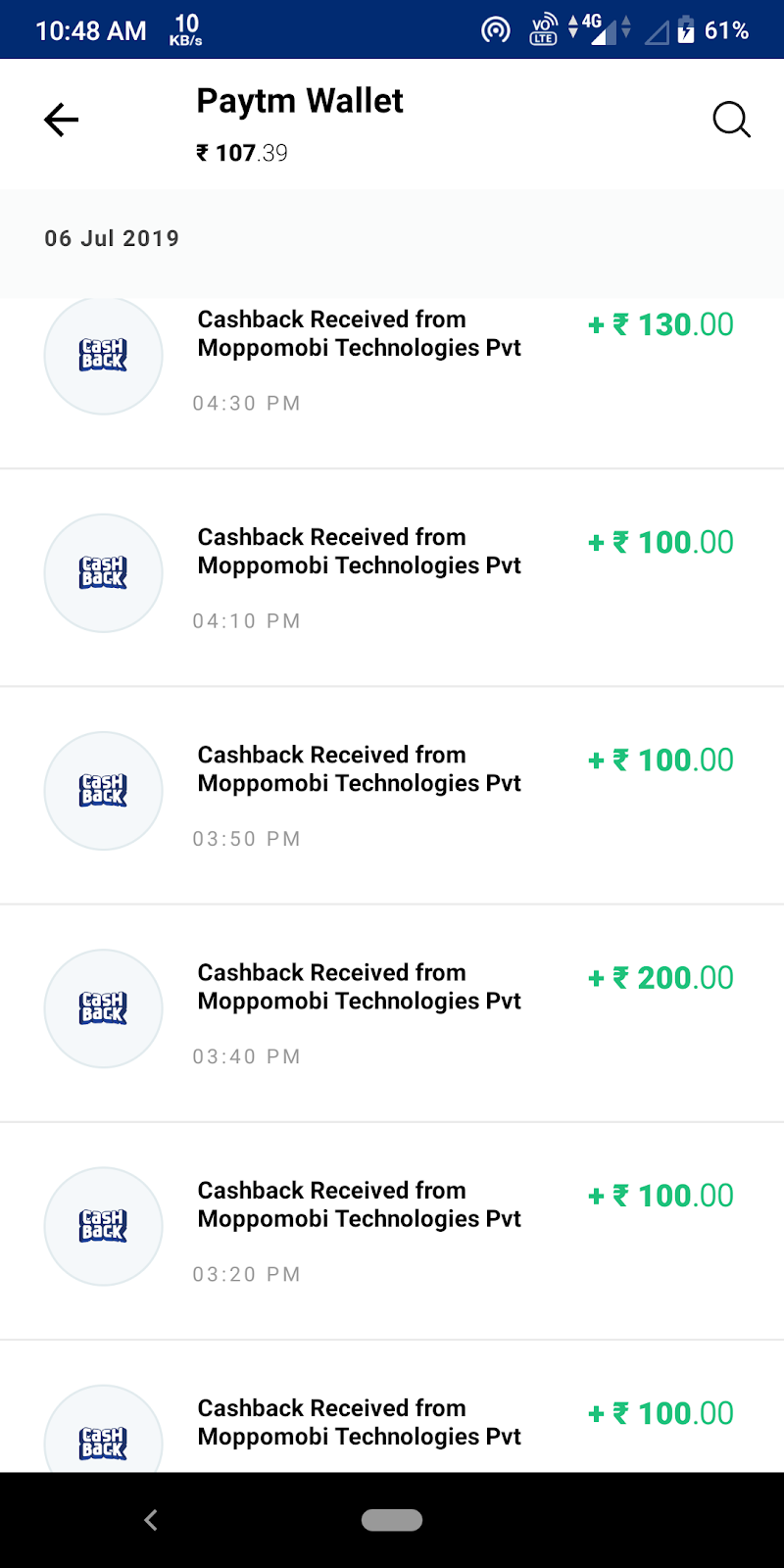Open search with magnifier icon

click(731, 121)
